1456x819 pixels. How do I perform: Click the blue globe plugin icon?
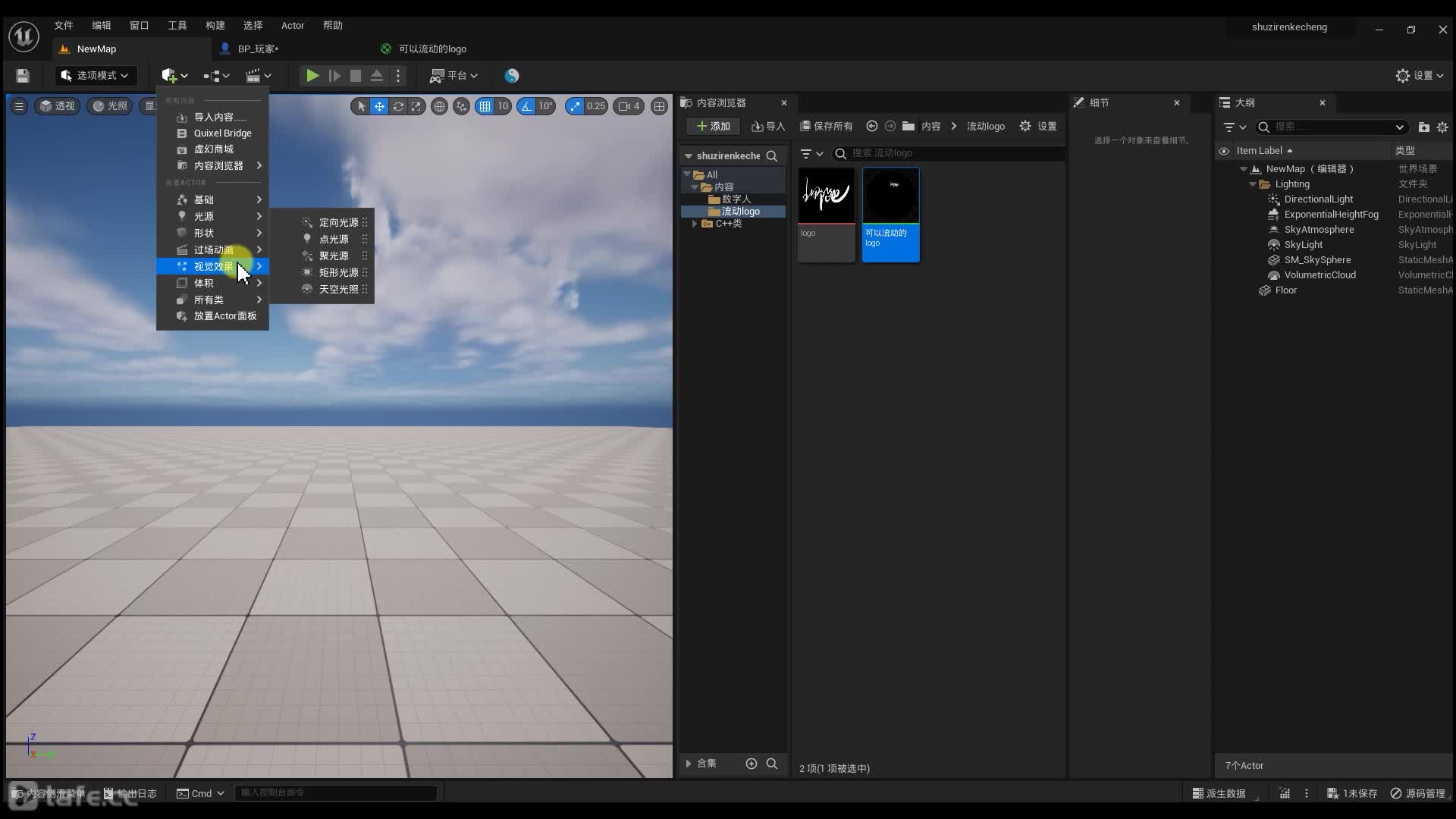[x=512, y=76]
